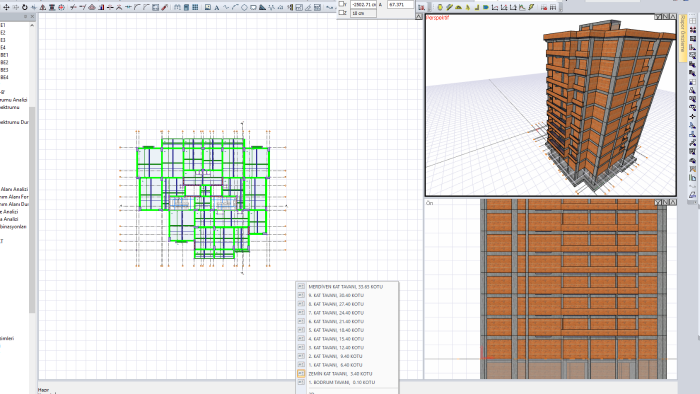Click the blue door-like toolbar icon
This screenshot has height=394, width=700.
[186, 8]
